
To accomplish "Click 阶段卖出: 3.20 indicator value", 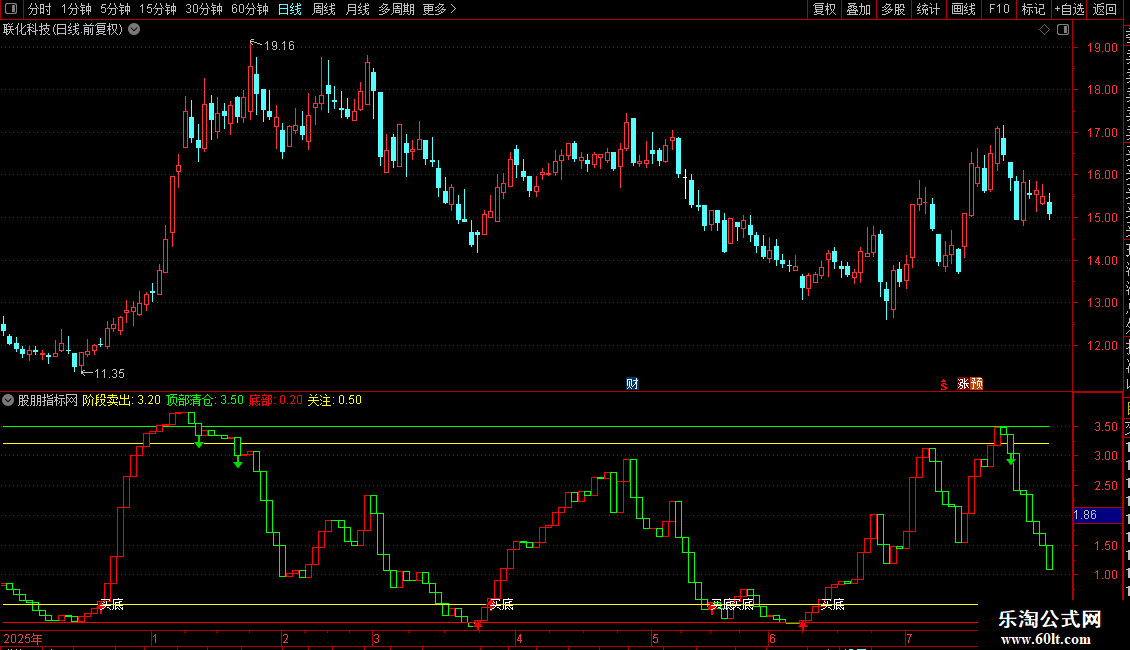I will coord(121,400).
